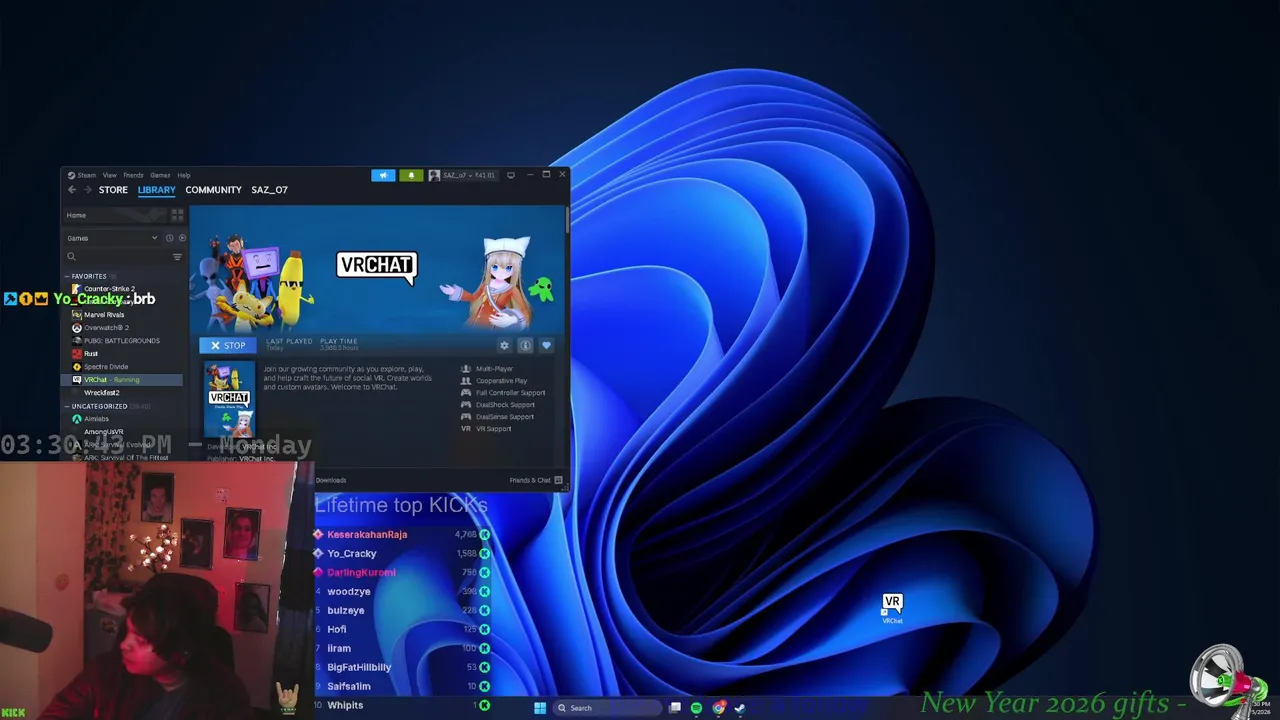1280x720 pixels.
Task: Sort the library by recent activity clock icon
Action: [169, 238]
